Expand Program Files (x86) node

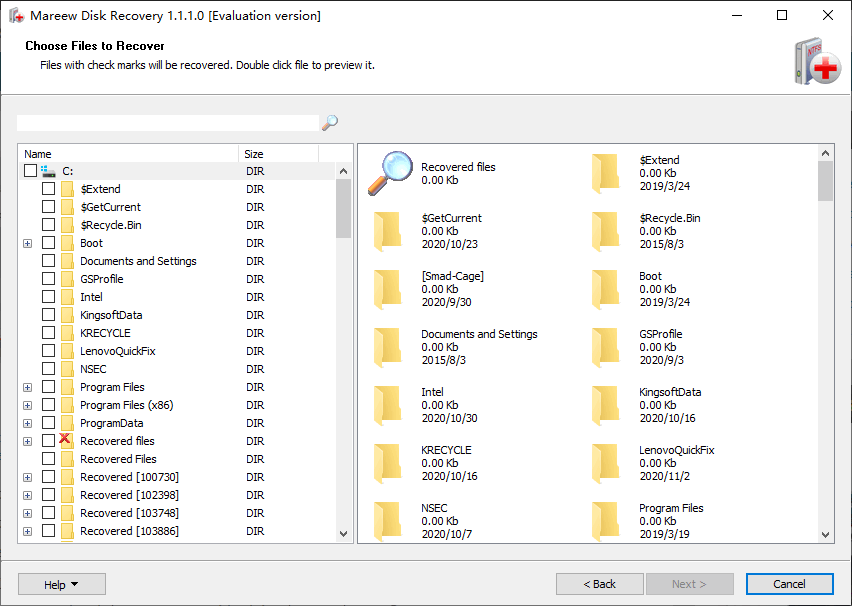[x=28, y=405]
